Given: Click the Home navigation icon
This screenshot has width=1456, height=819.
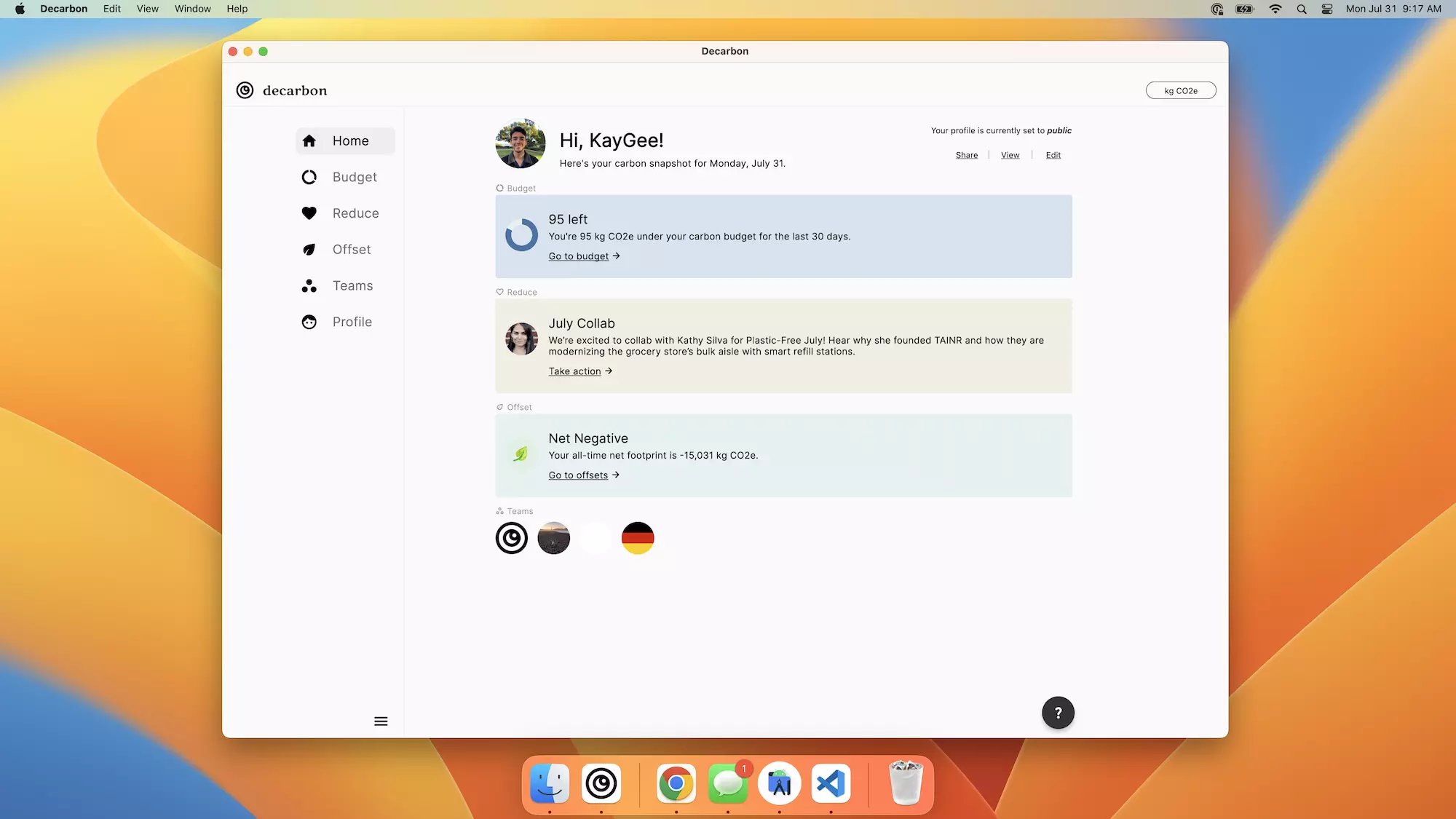Looking at the screenshot, I should [x=309, y=140].
